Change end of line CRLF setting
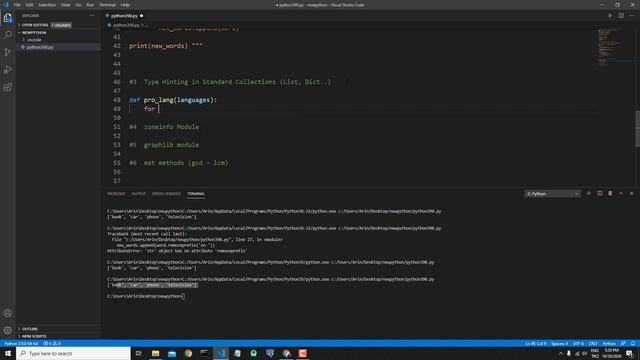This screenshot has width=640, height=360. pos(593,344)
